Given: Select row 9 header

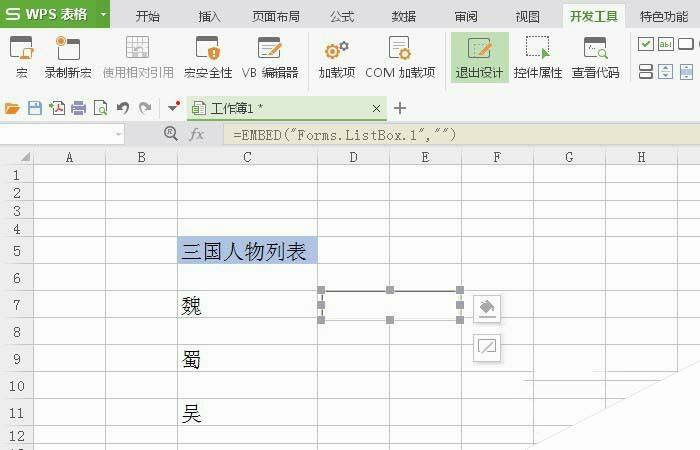Looking at the screenshot, I should tap(17, 358).
